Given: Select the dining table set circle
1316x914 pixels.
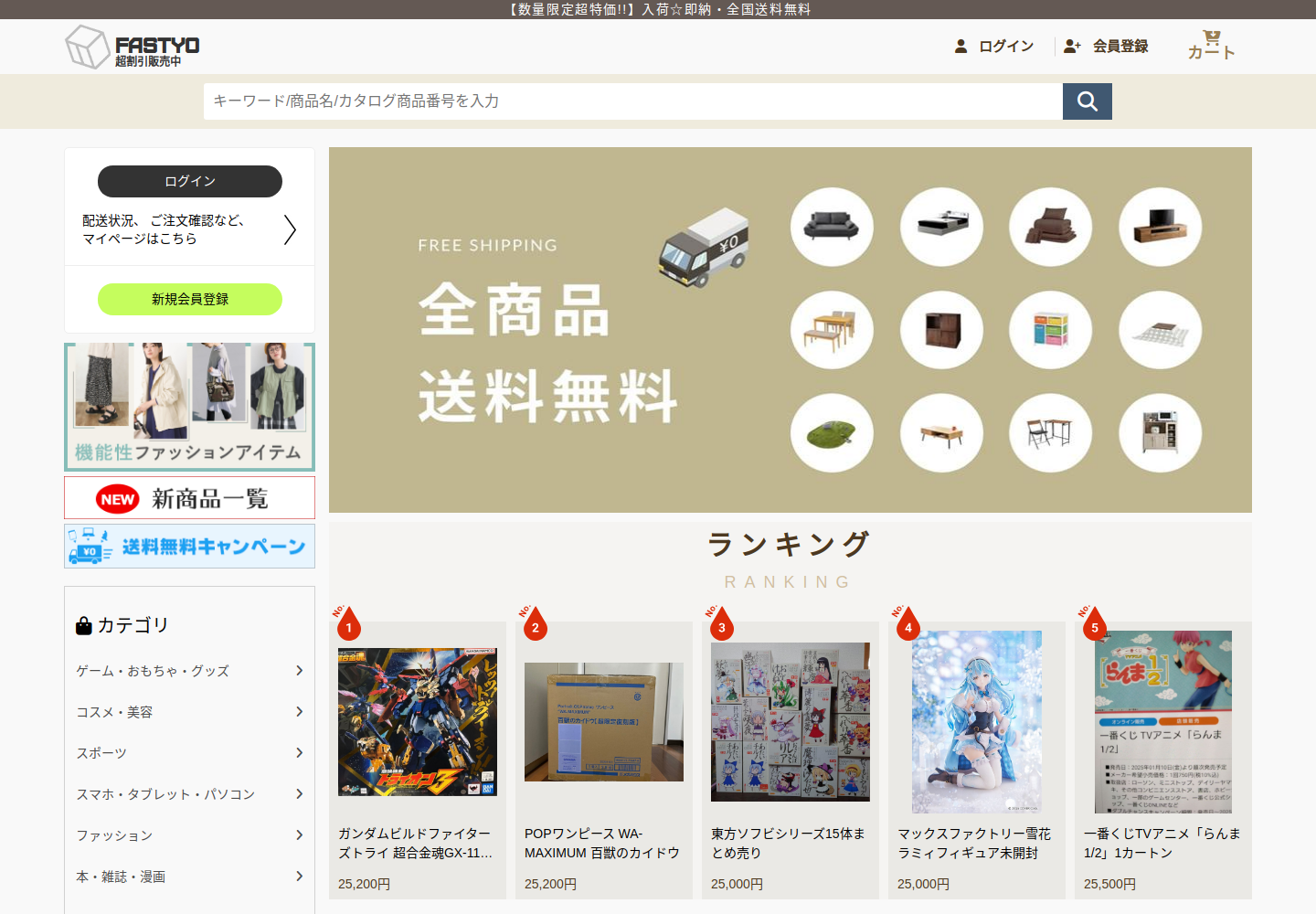Looking at the screenshot, I should [832, 330].
